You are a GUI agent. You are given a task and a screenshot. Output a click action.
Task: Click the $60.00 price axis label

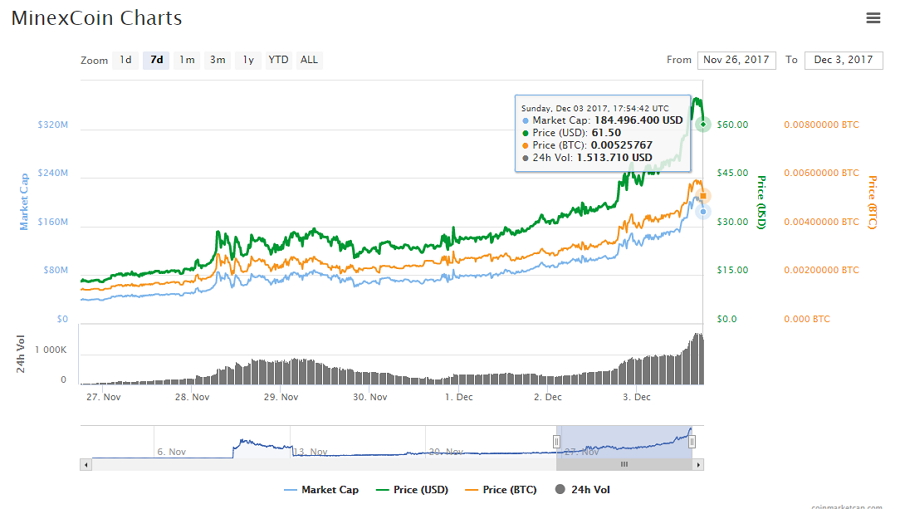click(732, 125)
